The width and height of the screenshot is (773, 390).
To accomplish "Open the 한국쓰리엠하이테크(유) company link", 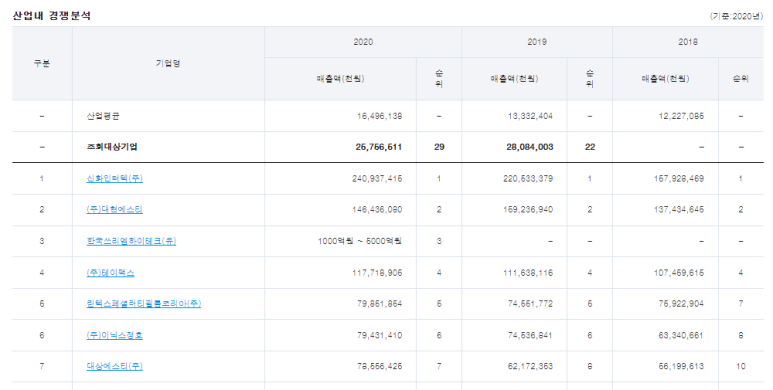I will point(131,241).
